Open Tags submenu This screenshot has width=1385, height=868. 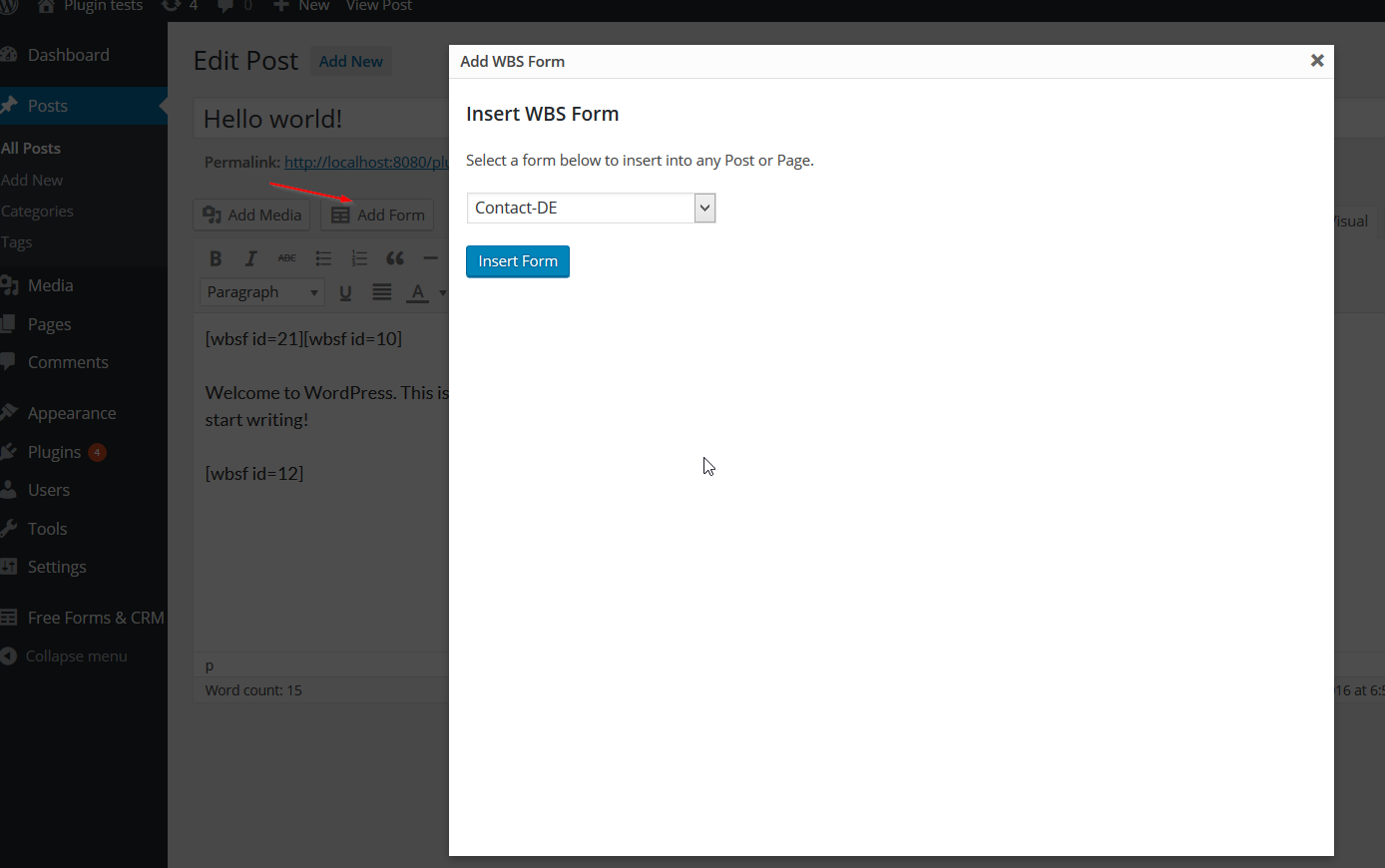pos(16,242)
